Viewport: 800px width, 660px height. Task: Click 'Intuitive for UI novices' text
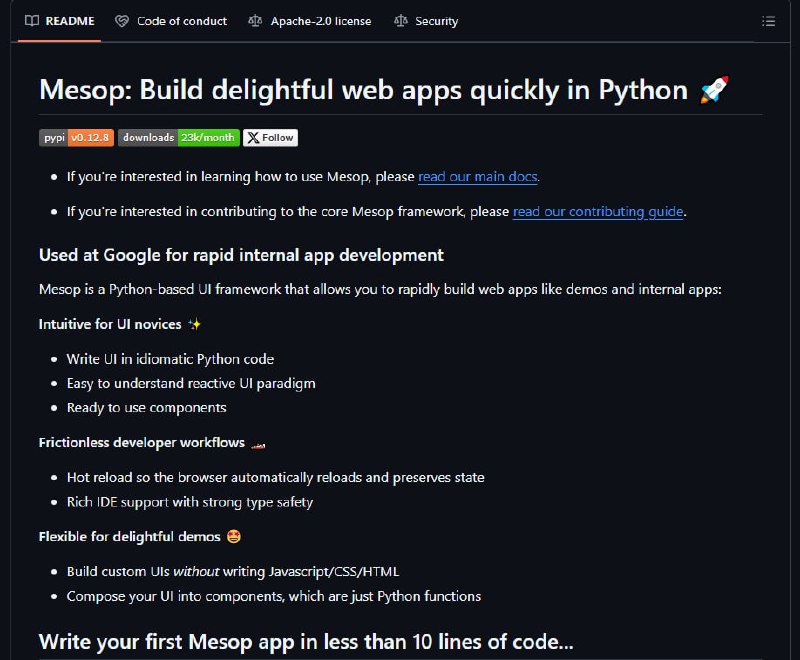[110, 324]
